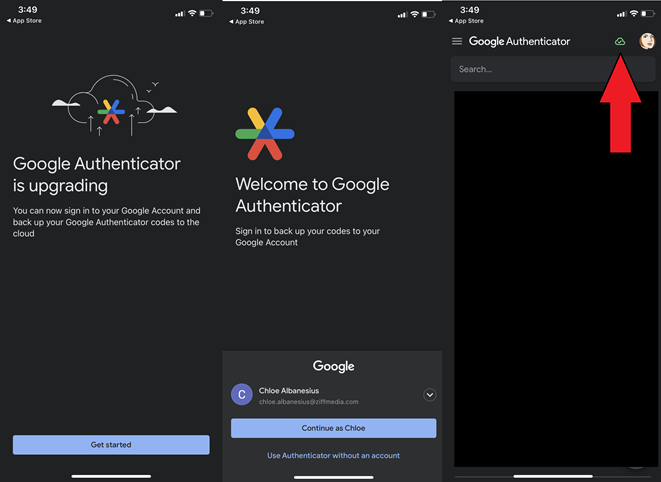Tap the battery icon in the middle screen
This screenshot has width=661, height=482.
tap(429, 14)
